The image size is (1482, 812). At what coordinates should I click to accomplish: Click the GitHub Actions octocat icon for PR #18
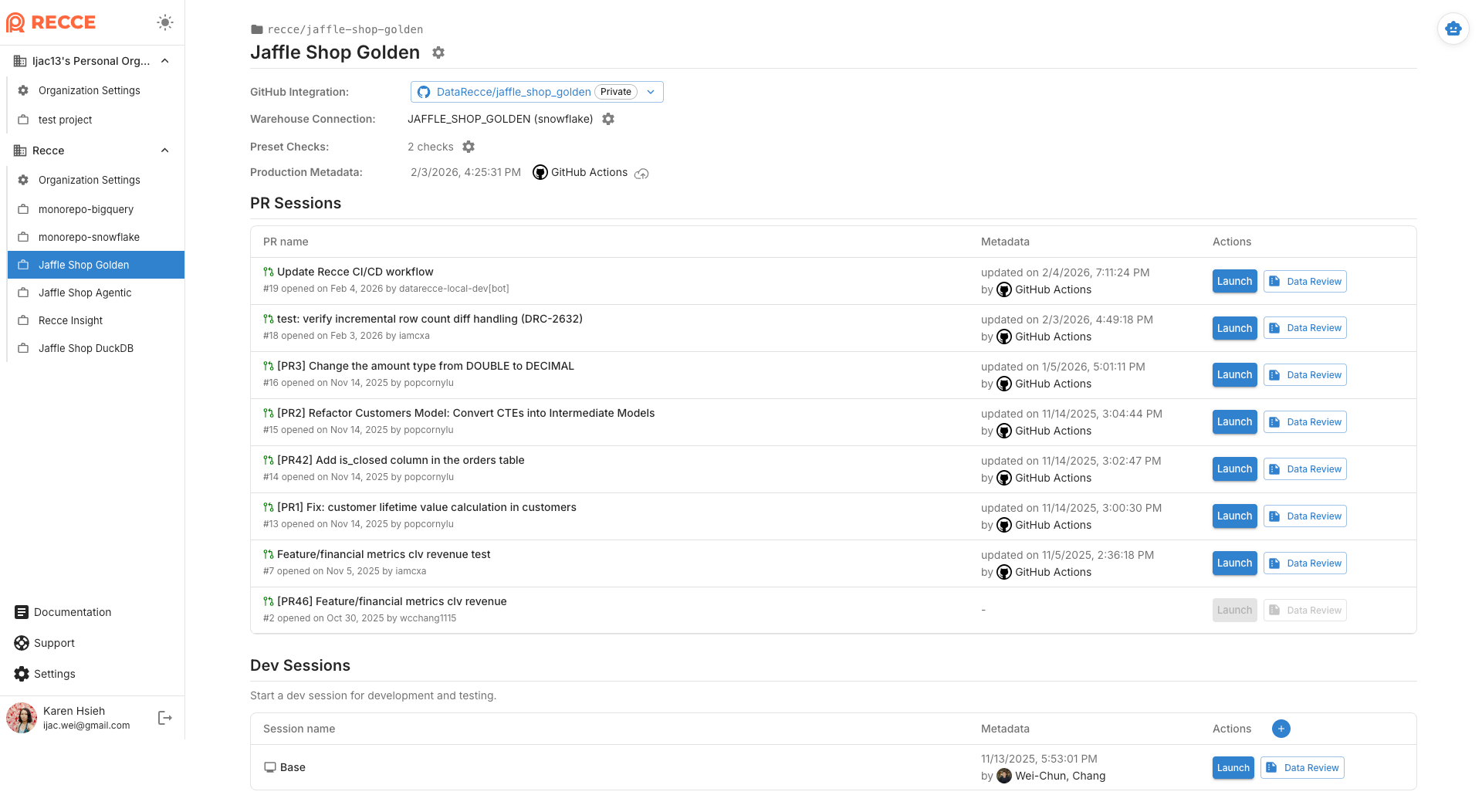point(1003,337)
